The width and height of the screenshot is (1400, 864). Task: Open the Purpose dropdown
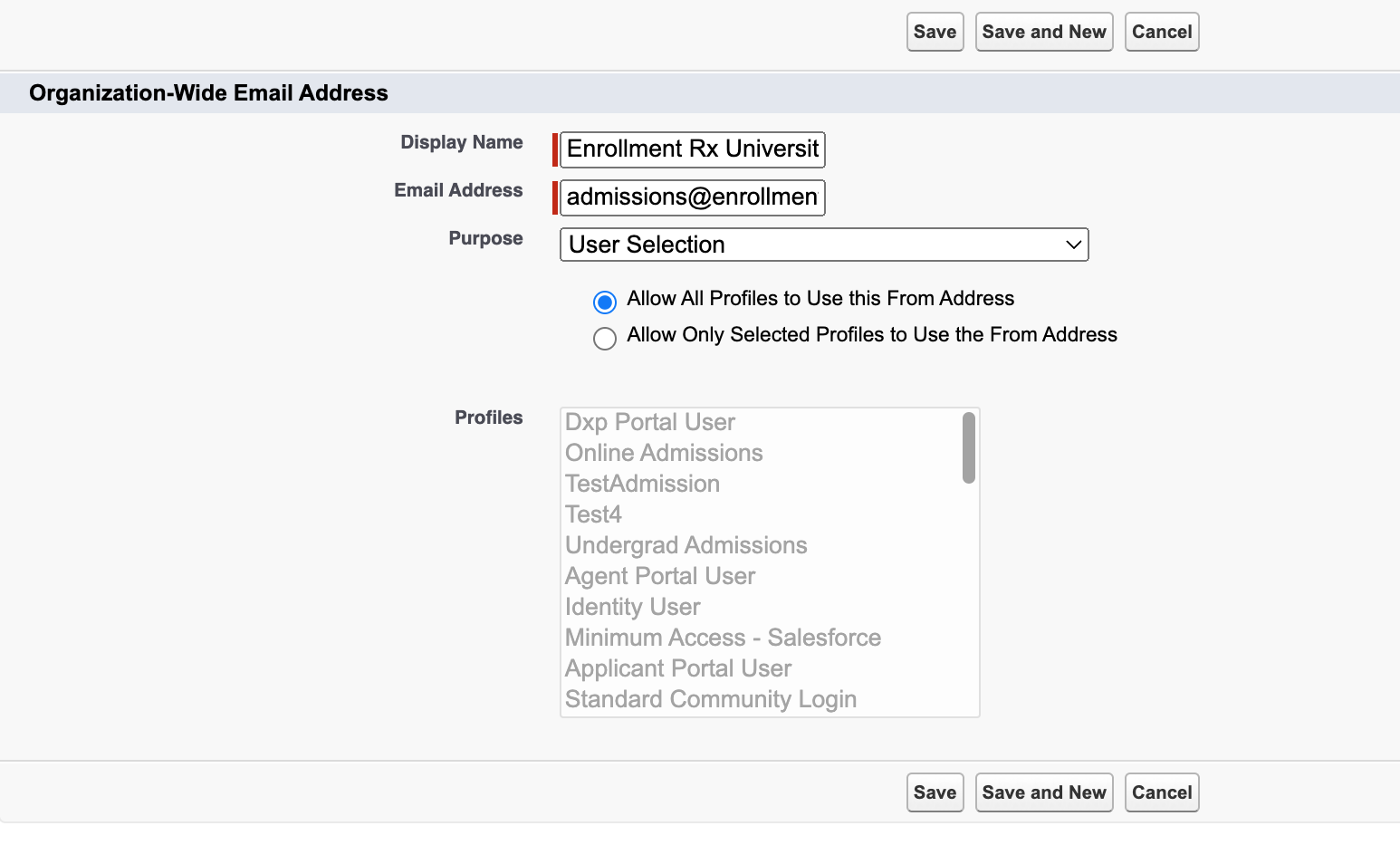click(824, 245)
